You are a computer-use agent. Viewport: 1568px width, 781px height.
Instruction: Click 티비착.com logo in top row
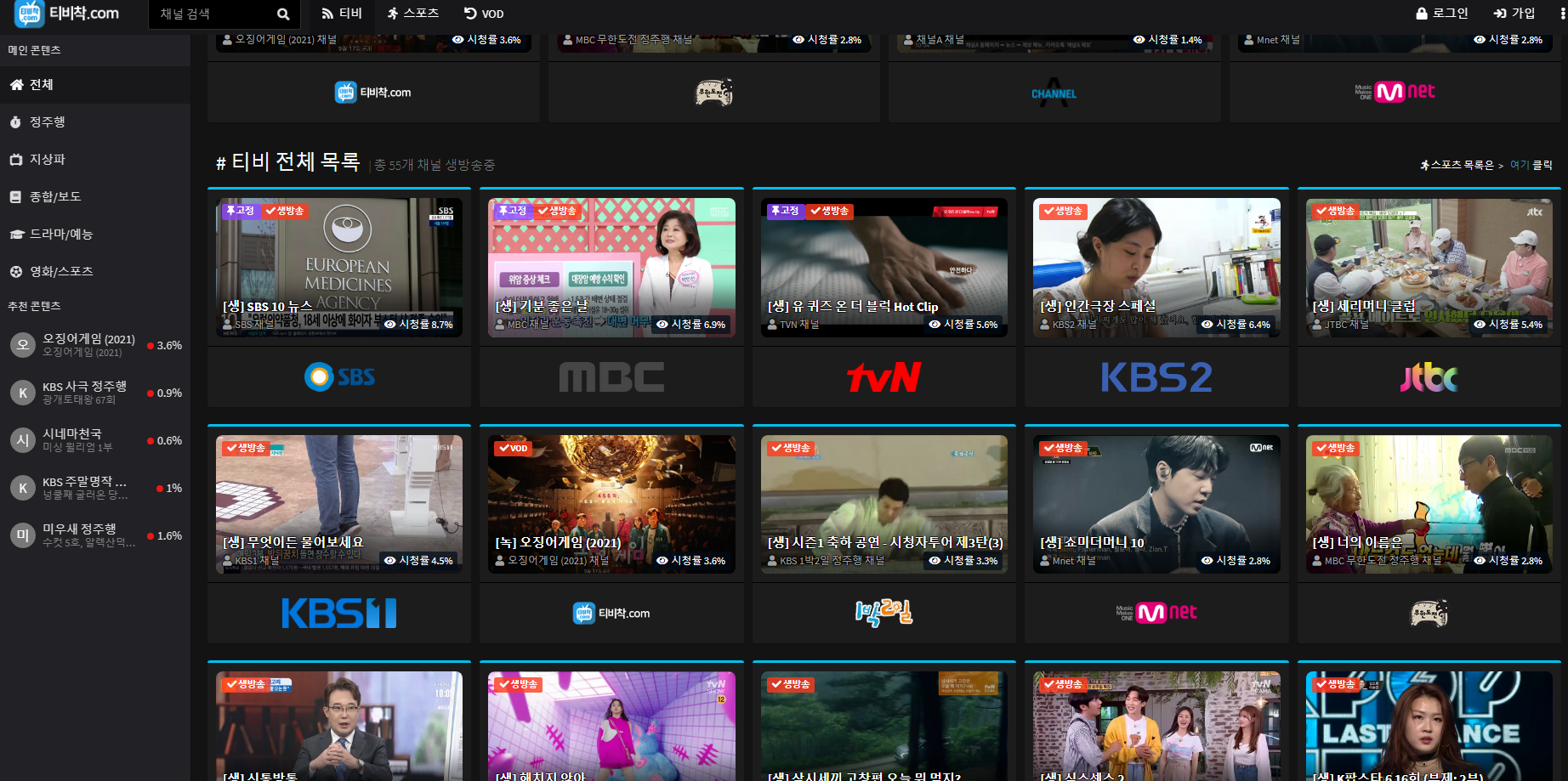click(x=373, y=92)
